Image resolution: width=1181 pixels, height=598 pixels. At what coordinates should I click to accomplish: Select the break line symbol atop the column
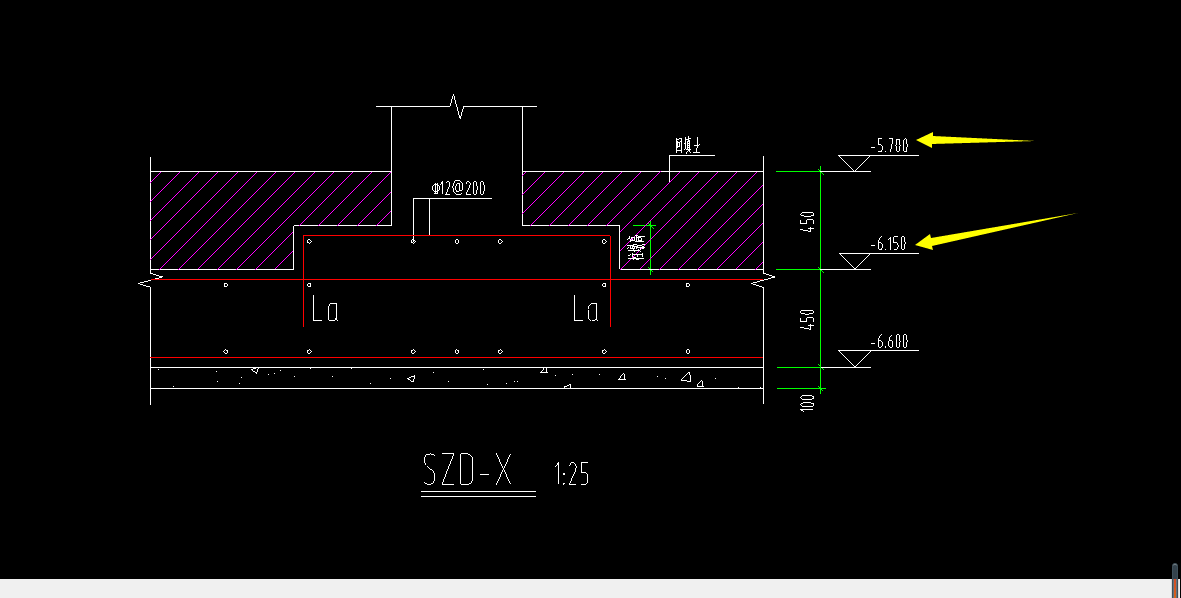456,106
